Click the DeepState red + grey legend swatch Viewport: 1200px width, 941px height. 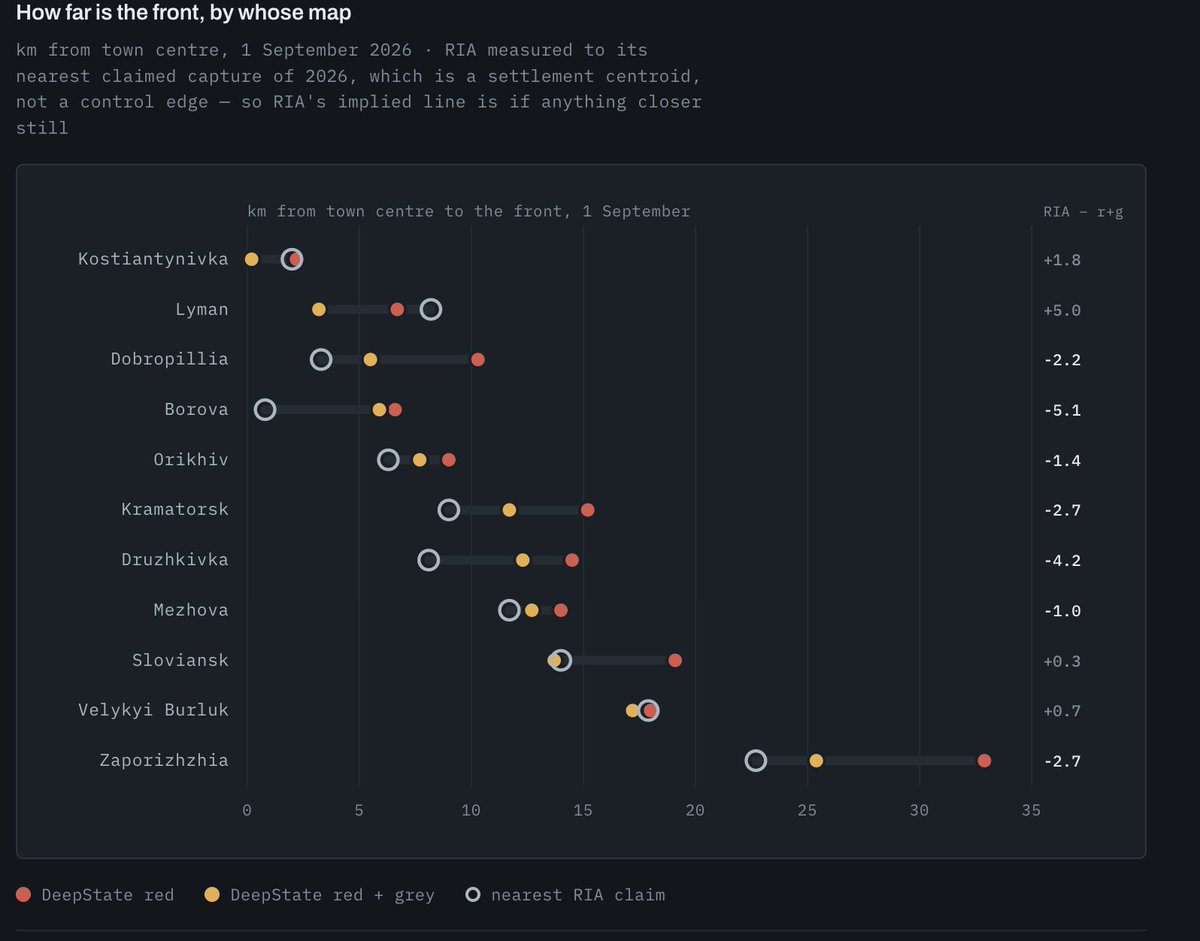coord(212,895)
